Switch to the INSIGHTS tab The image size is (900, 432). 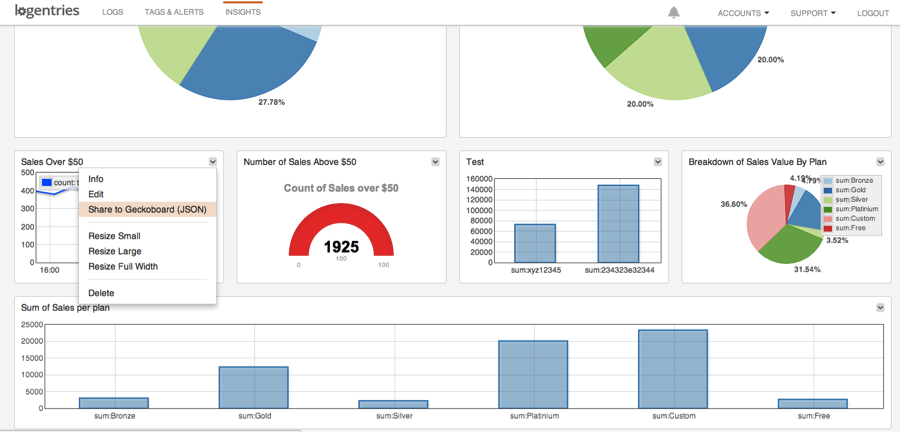coord(243,12)
